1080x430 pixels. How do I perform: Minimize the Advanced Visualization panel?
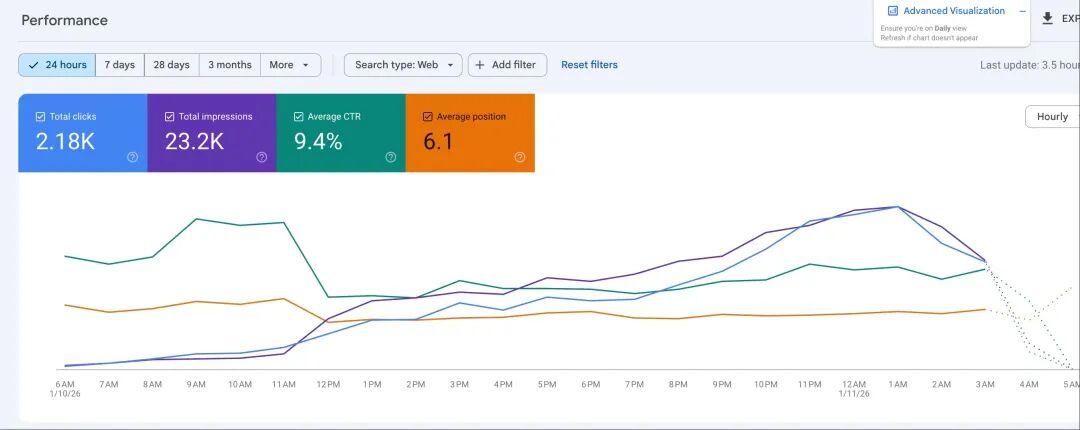coord(1022,11)
